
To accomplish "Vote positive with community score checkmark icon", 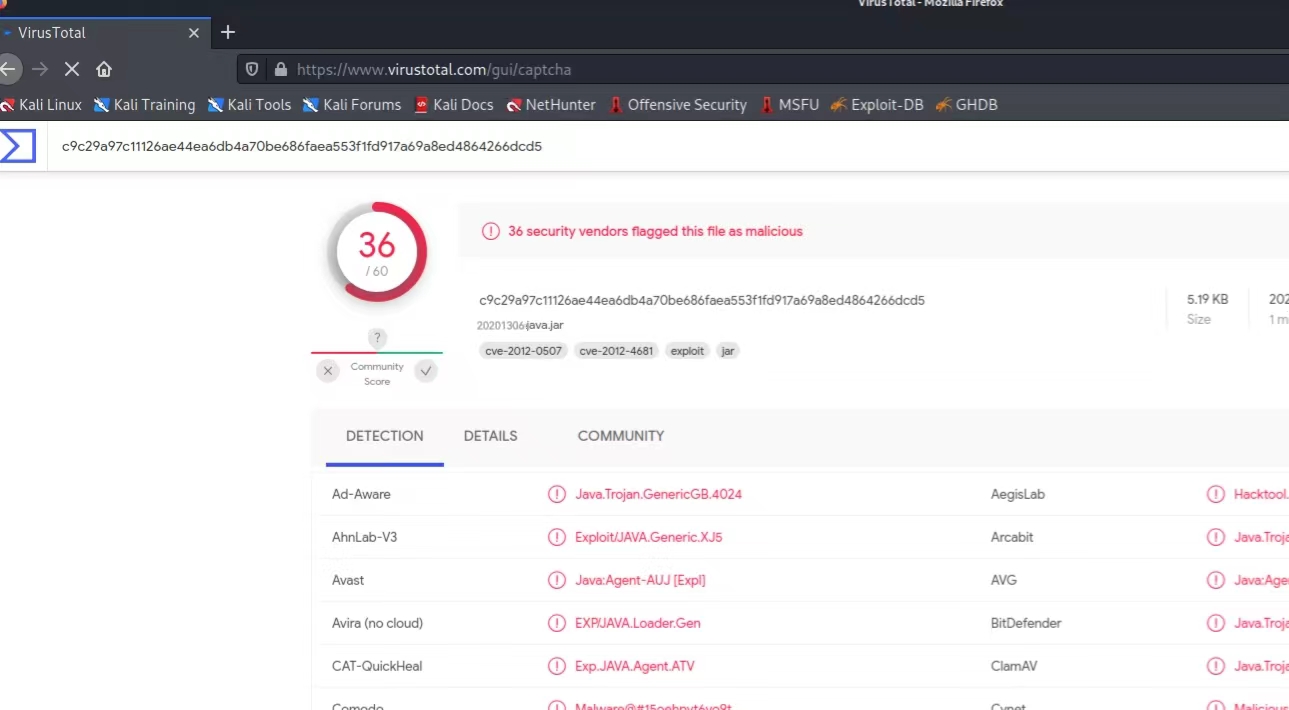I will point(426,372).
